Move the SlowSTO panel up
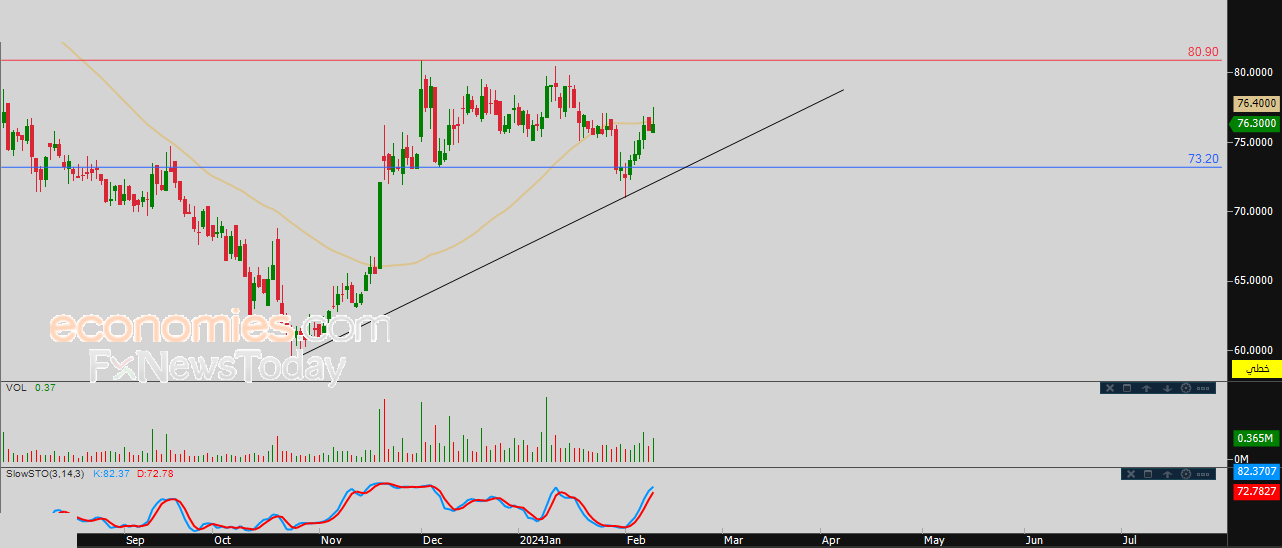Viewport: 1282px width, 548px height. click(x=1167, y=474)
